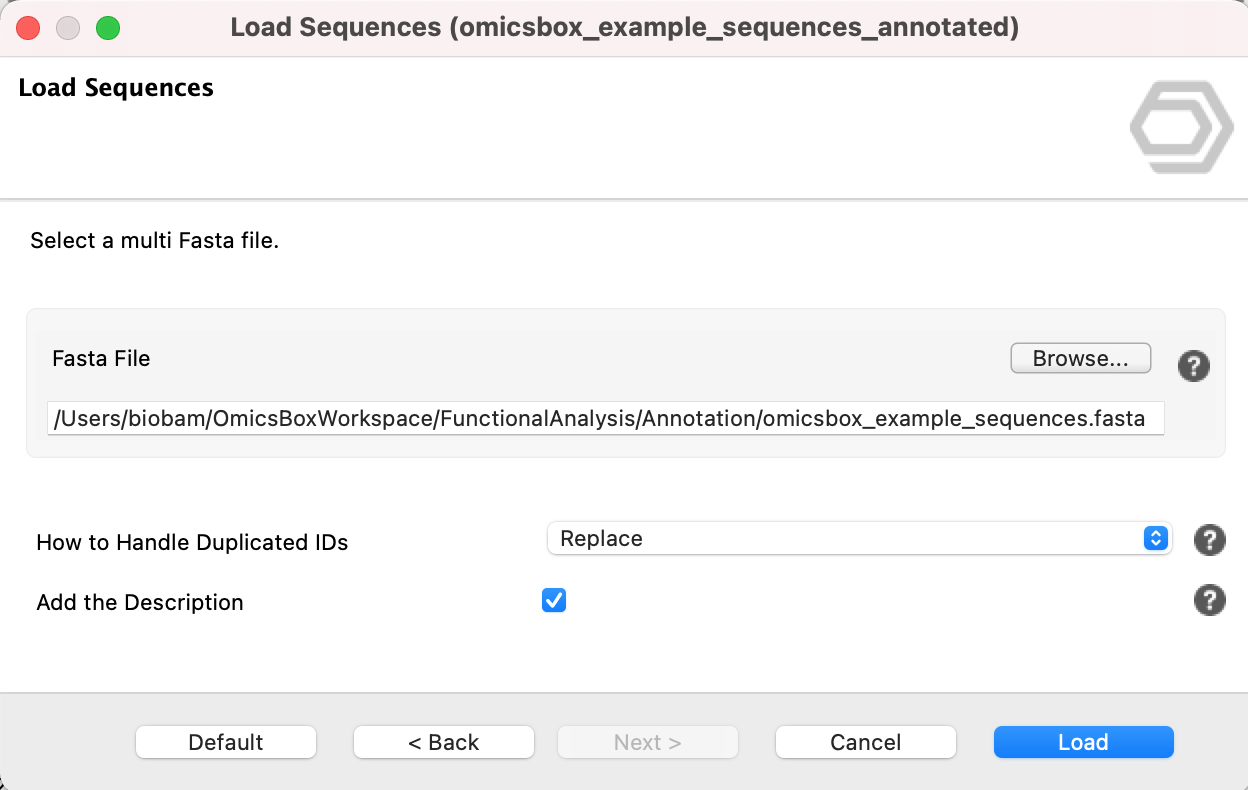
Task: Click the Add the Description label
Action: pyautogui.click(x=140, y=603)
